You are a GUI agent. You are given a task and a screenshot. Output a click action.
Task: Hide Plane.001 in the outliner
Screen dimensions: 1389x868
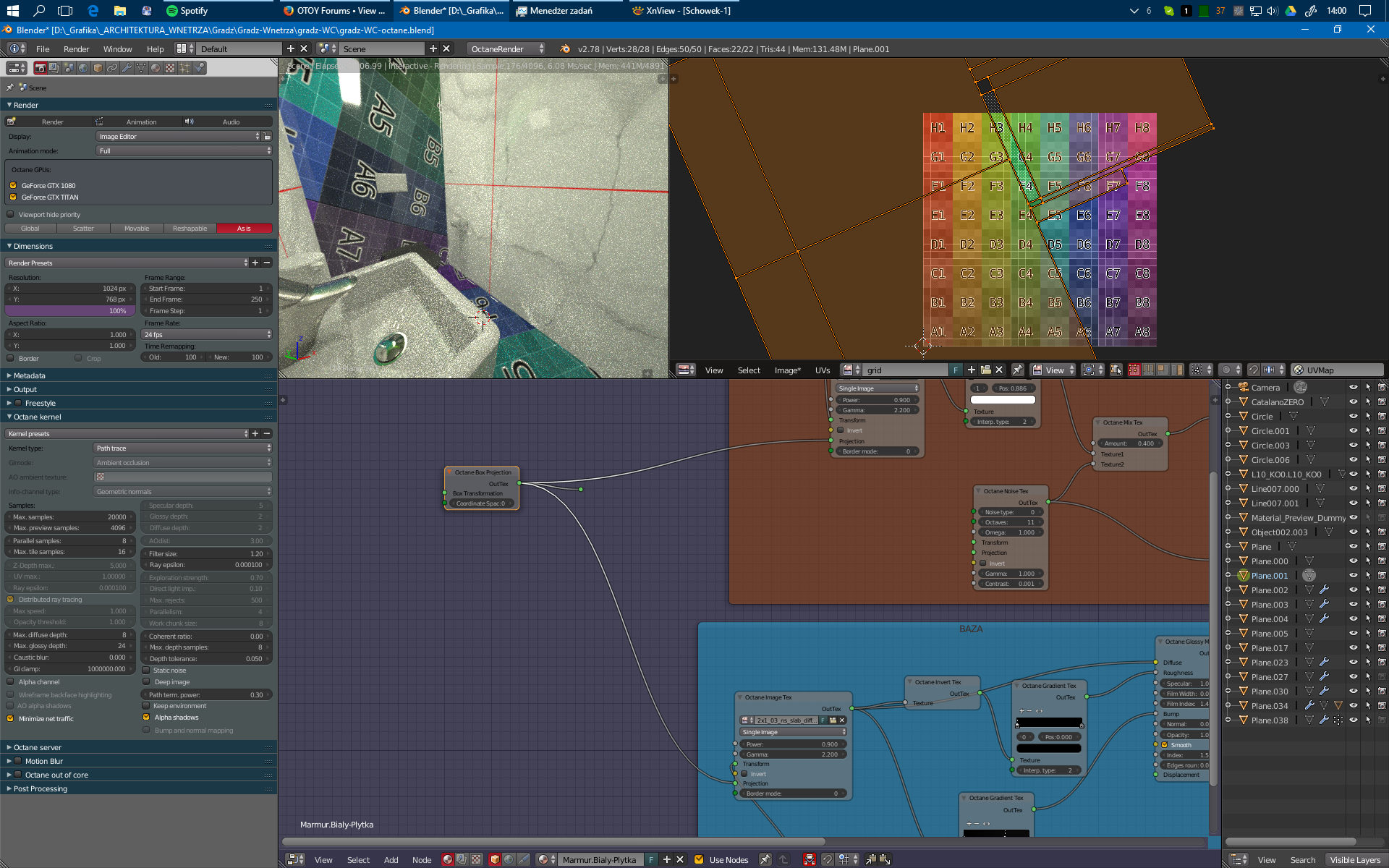click(x=1353, y=576)
